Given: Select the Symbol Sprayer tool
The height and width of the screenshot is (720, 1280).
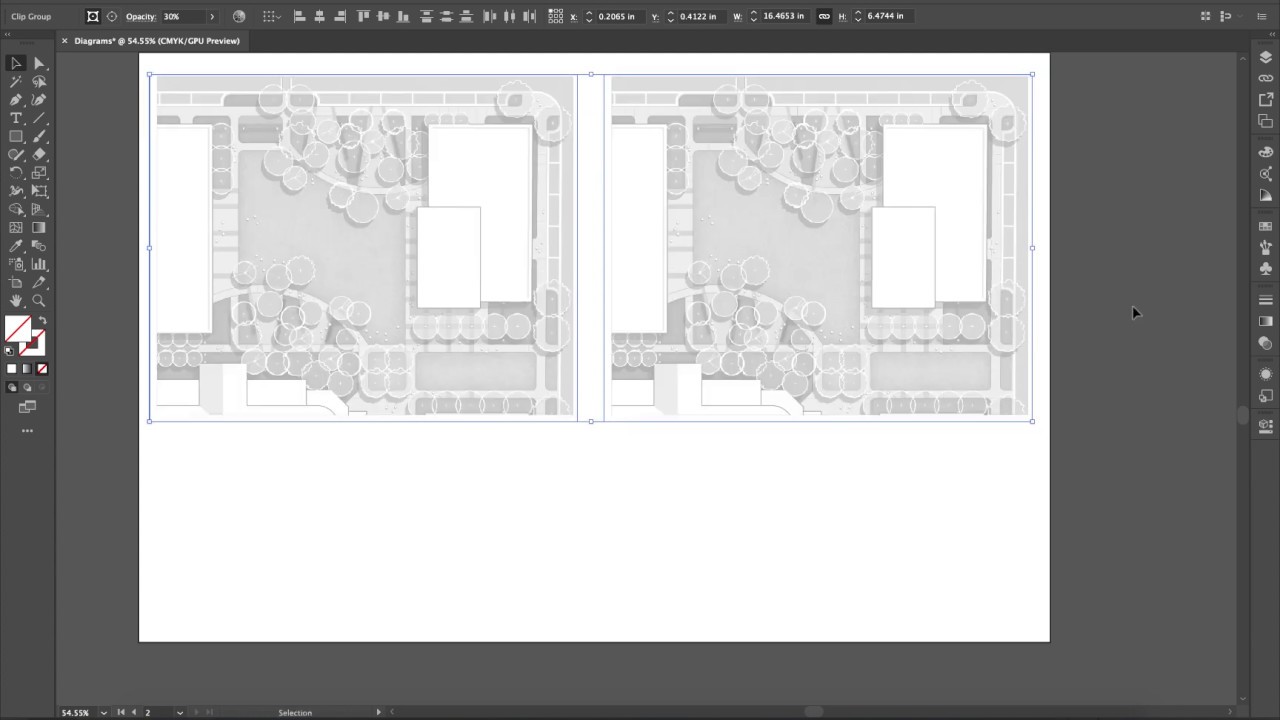Looking at the screenshot, I should pyautogui.click(x=16, y=264).
